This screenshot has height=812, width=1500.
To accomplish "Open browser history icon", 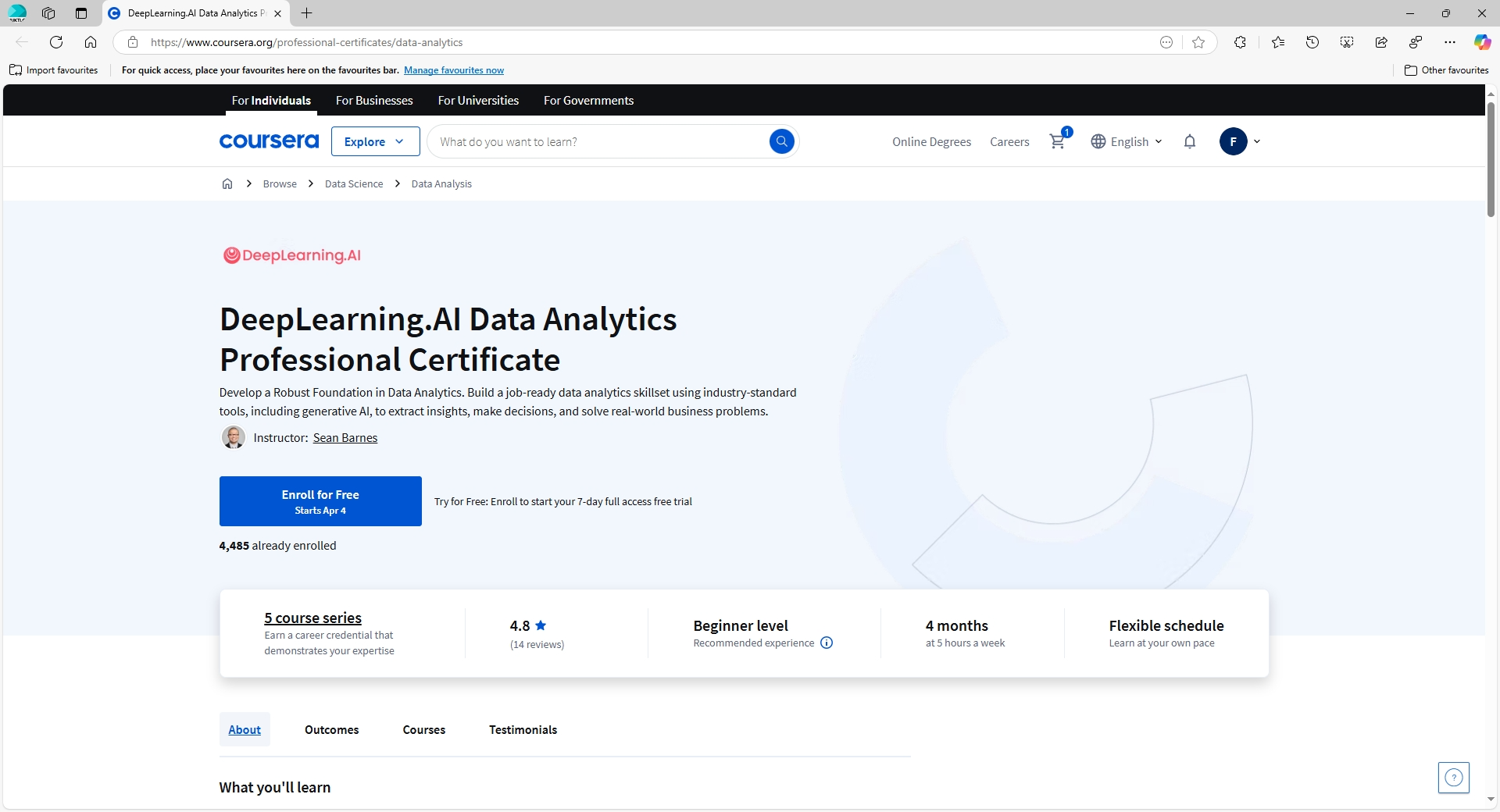I will click(x=1312, y=42).
